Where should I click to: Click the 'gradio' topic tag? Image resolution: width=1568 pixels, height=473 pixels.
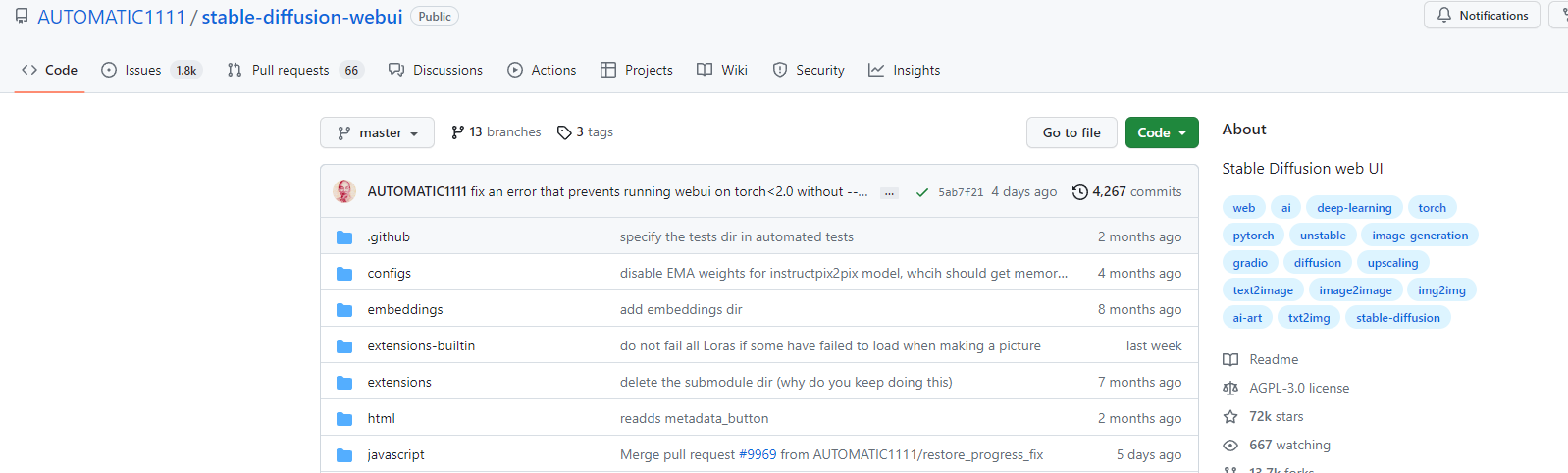[x=1250, y=262]
